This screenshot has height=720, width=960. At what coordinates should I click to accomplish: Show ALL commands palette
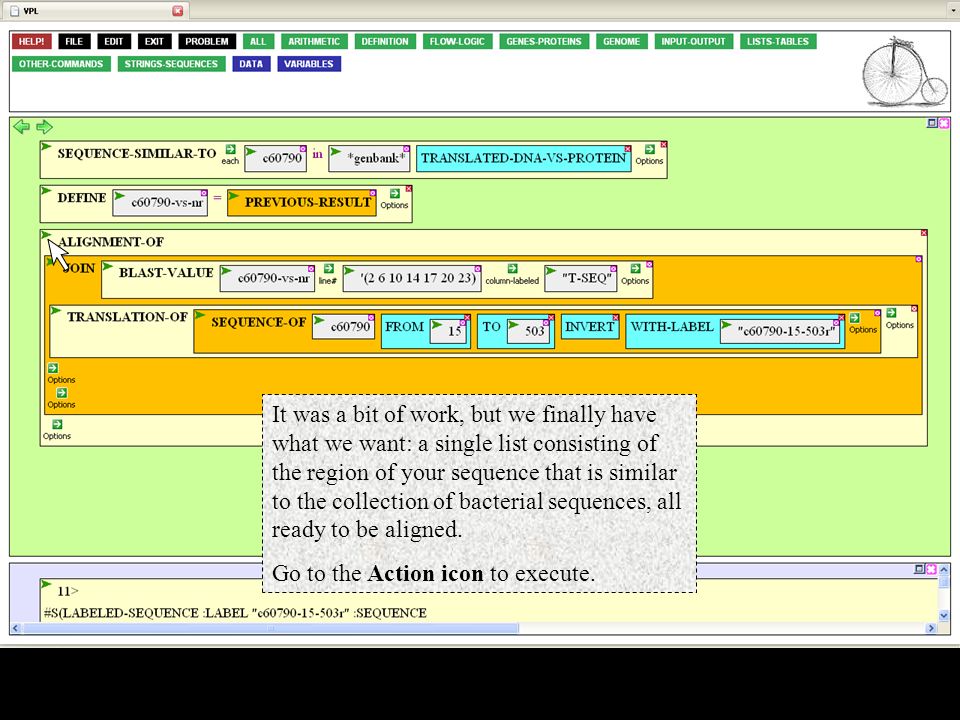258,42
